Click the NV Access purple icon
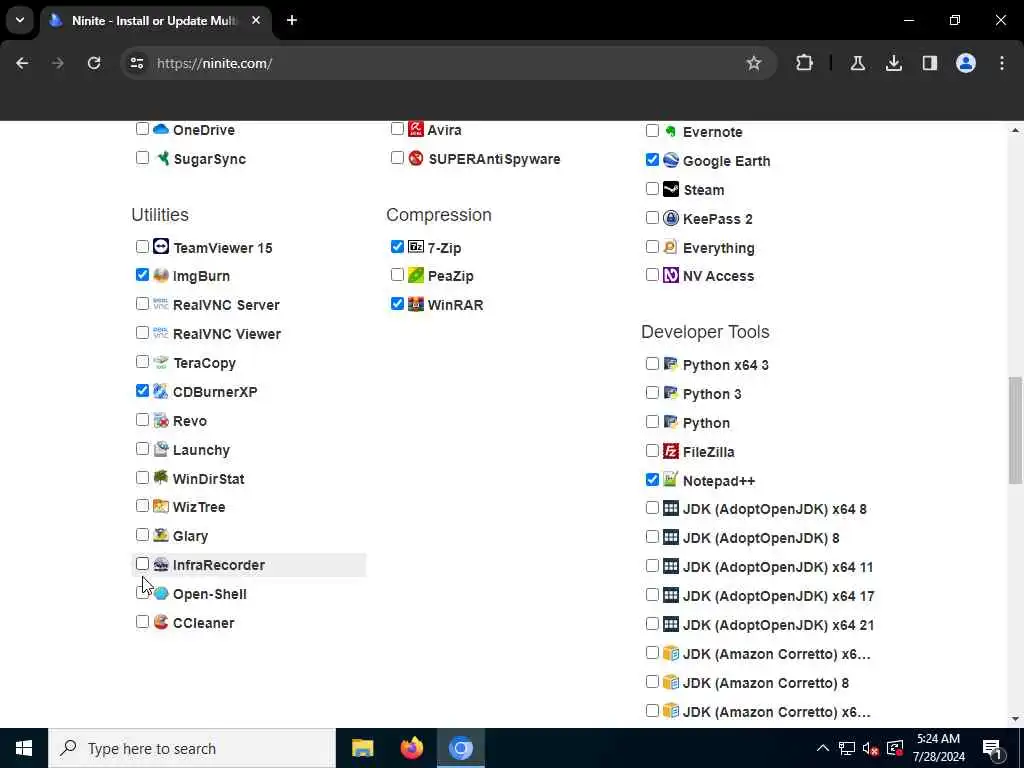This screenshot has height=768, width=1024. click(x=671, y=275)
